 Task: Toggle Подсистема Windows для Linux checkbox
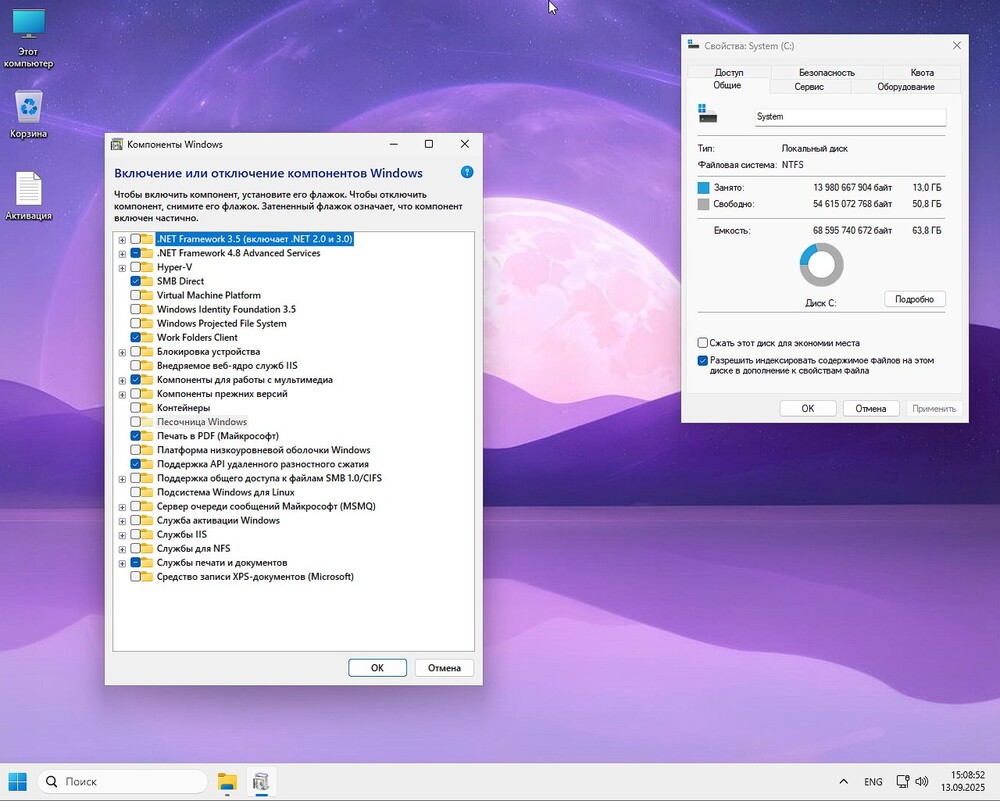pos(136,492)
